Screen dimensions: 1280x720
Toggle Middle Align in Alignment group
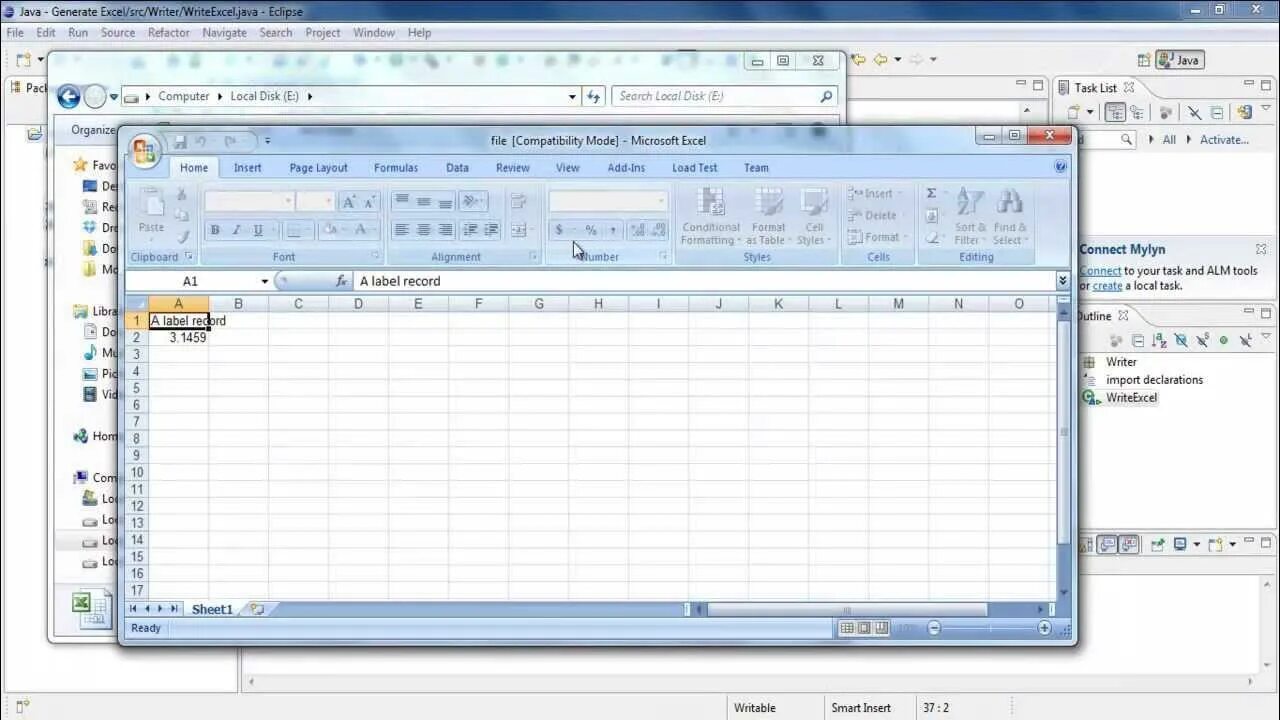(423, 202)
